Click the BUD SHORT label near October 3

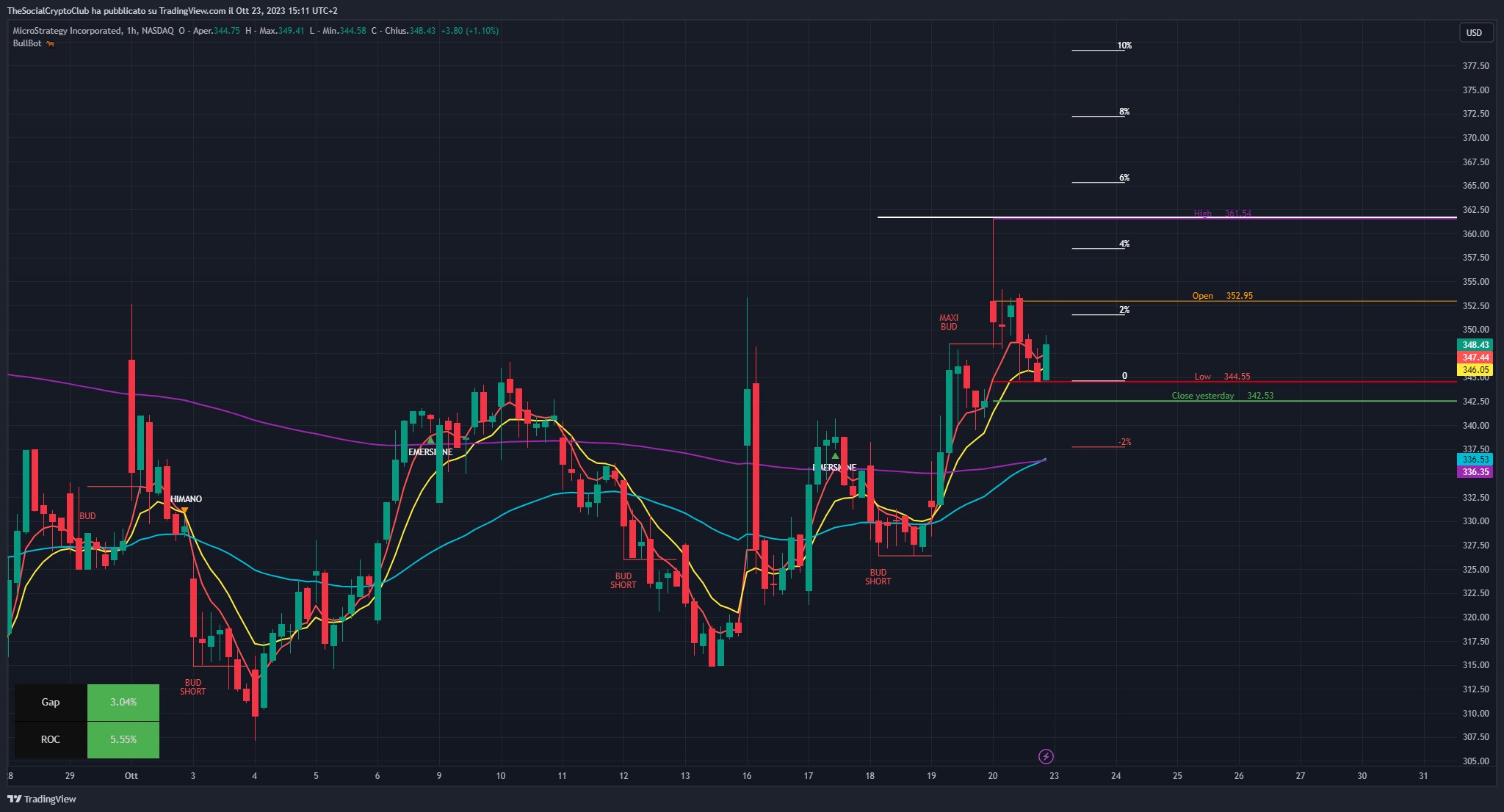[193, 687]
